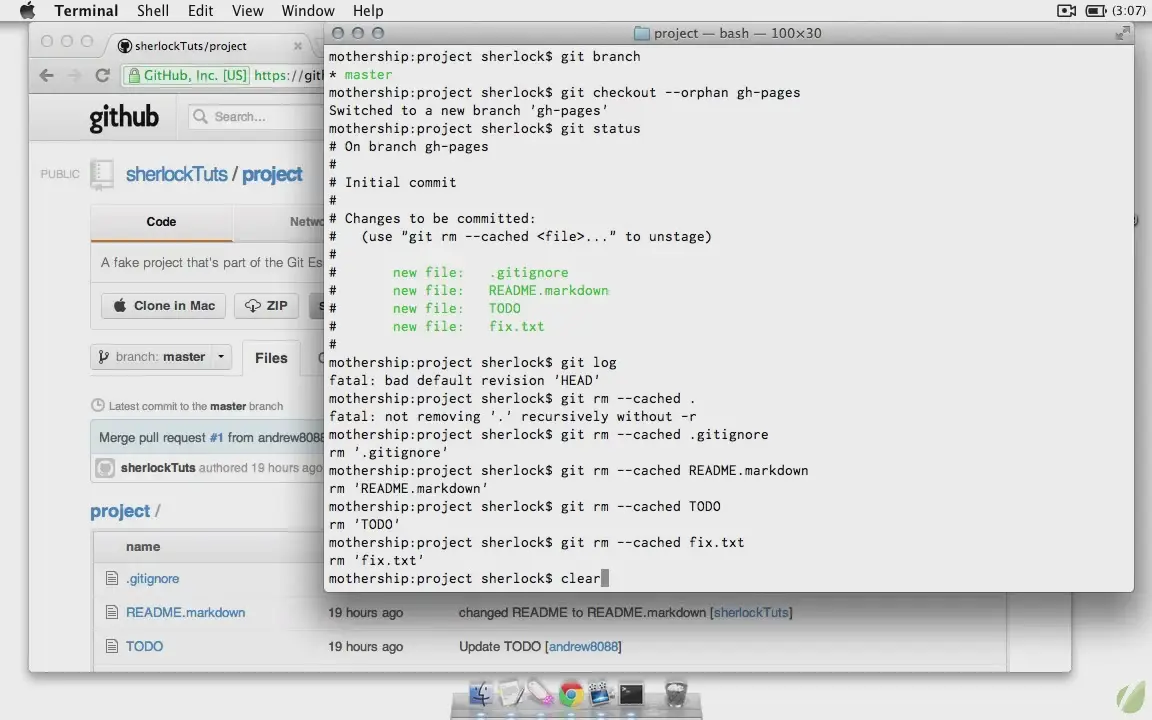Screen dimensions: 1152x720
Task: Click the Chrome address bar URL
Action: point(288,75)
